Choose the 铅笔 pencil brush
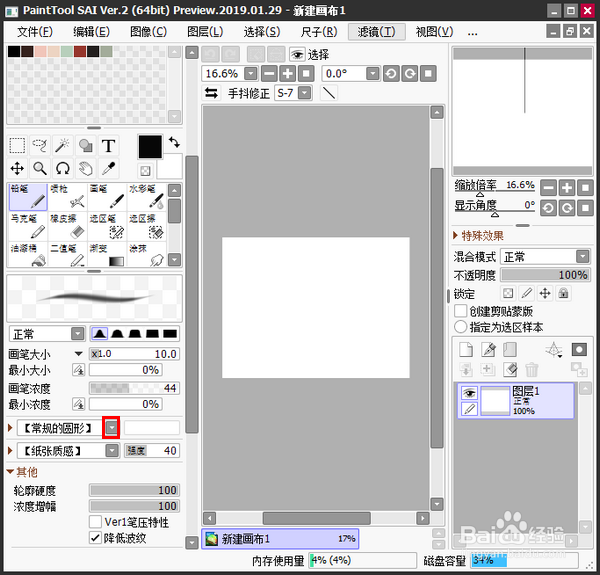Viewport: 600px width, 575px height. 28,197
